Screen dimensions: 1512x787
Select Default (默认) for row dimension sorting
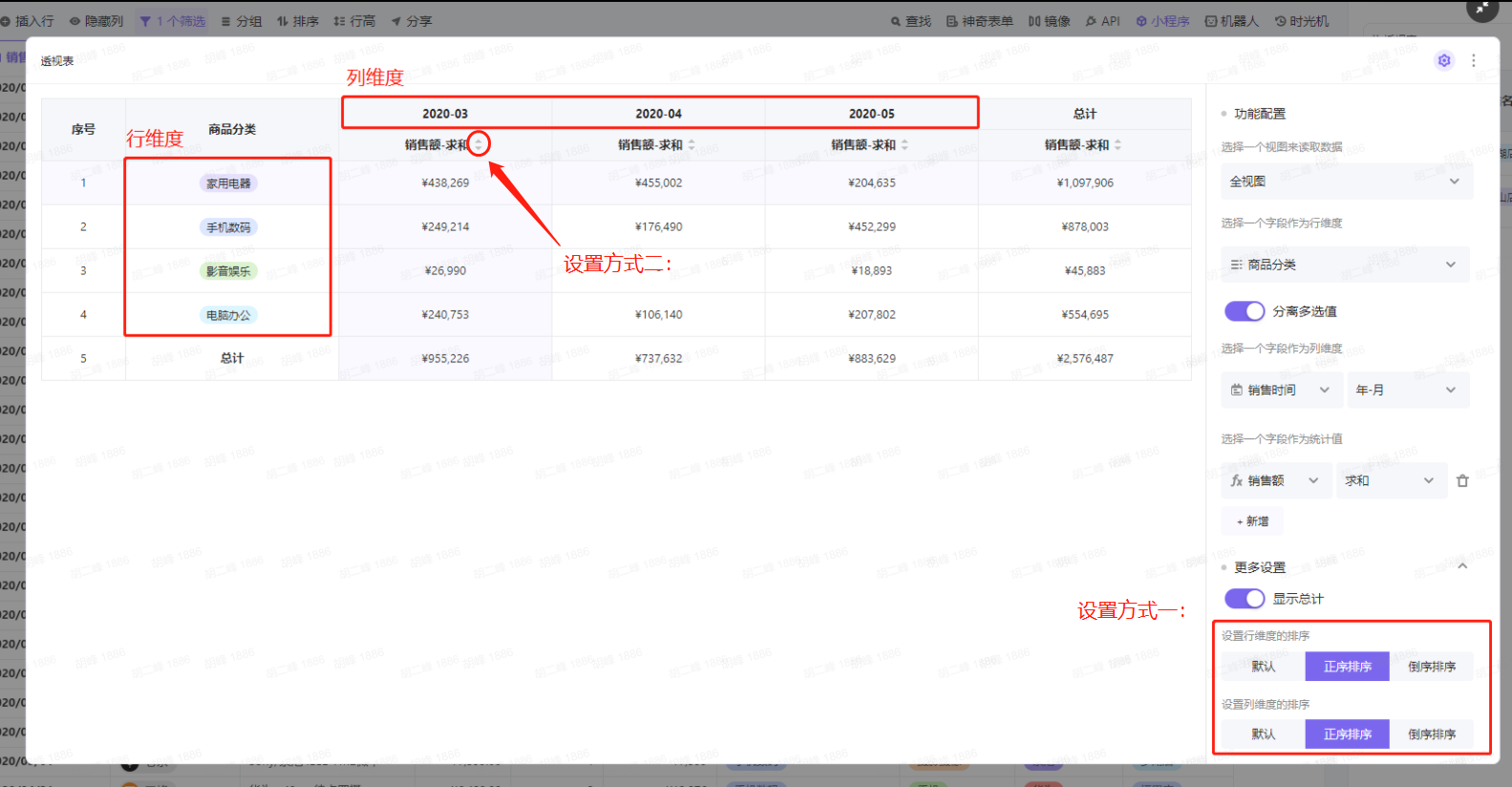[1264, 667]
